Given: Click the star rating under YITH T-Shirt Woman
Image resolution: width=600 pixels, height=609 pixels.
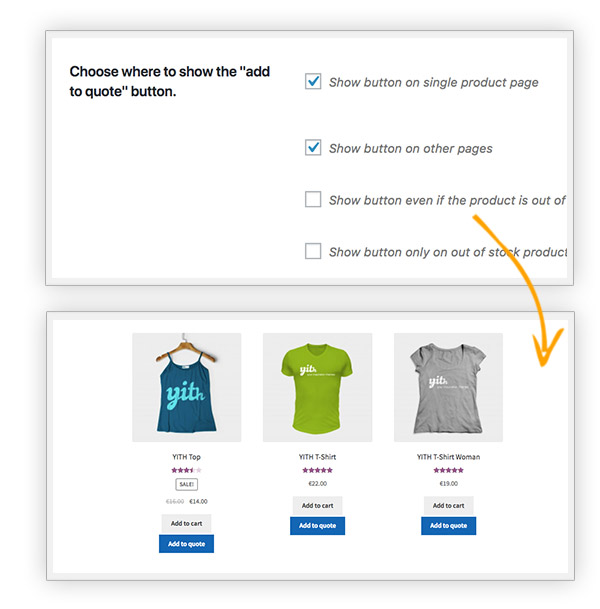Looking at the screenshot, I should pyautogui.click(x=448, y=470).
